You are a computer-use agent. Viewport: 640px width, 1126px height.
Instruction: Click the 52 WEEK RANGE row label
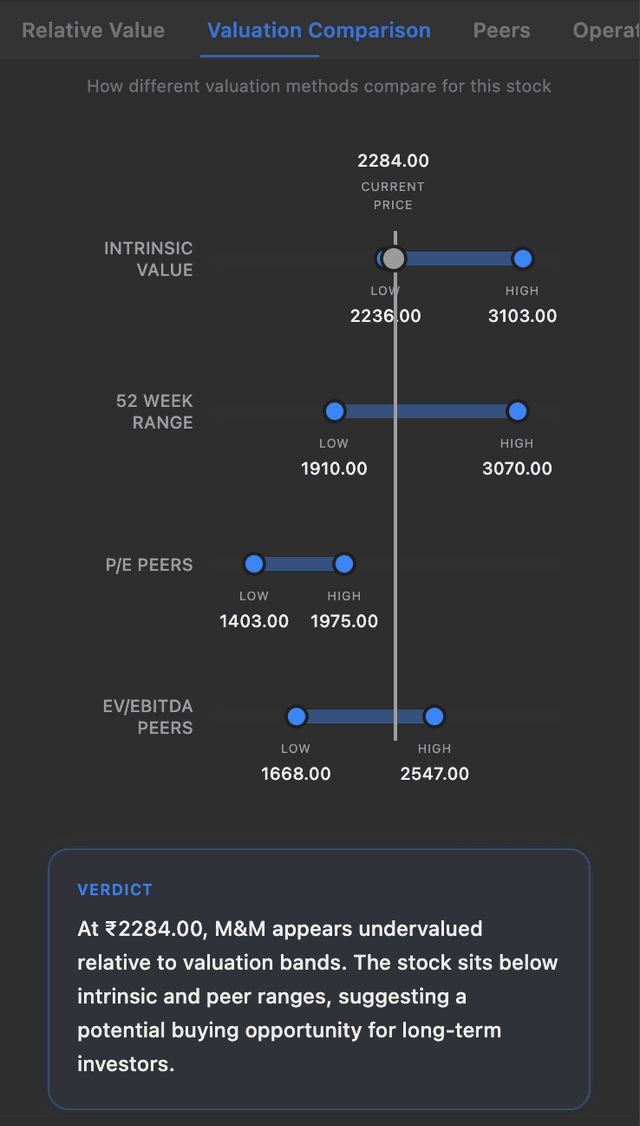(154, 411)
